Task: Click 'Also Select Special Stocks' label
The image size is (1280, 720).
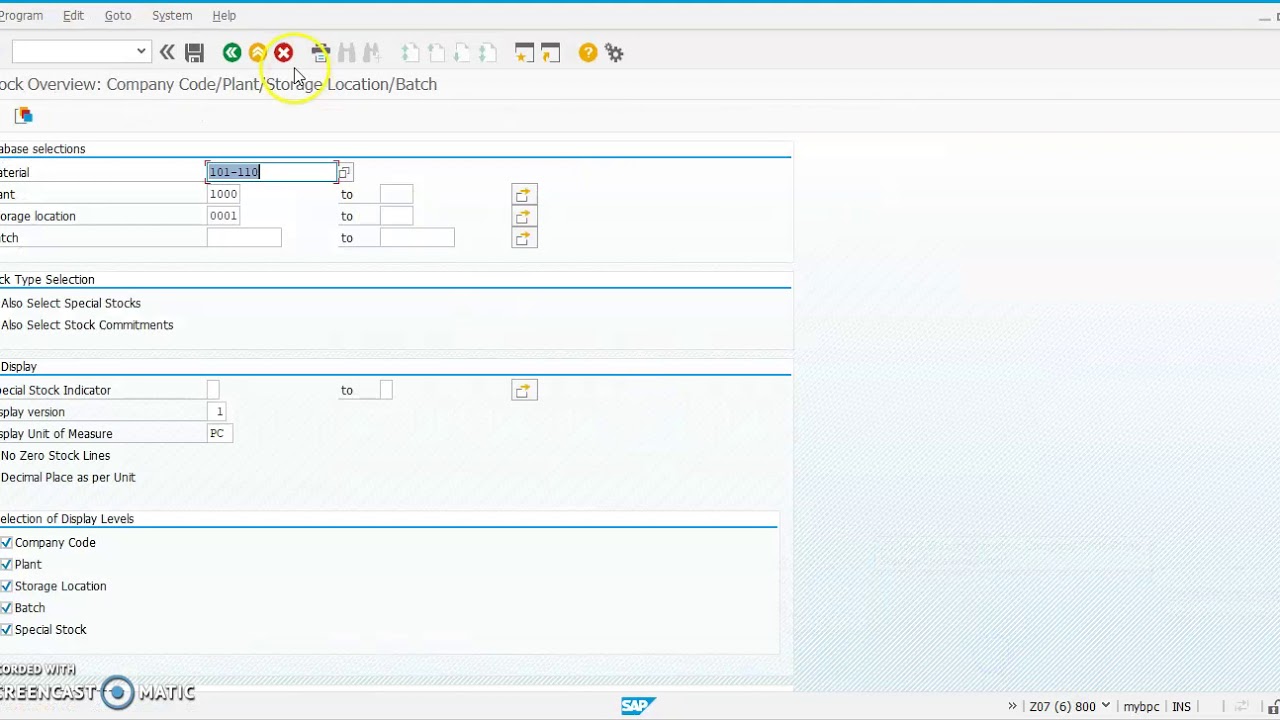Action: [71, 303]
